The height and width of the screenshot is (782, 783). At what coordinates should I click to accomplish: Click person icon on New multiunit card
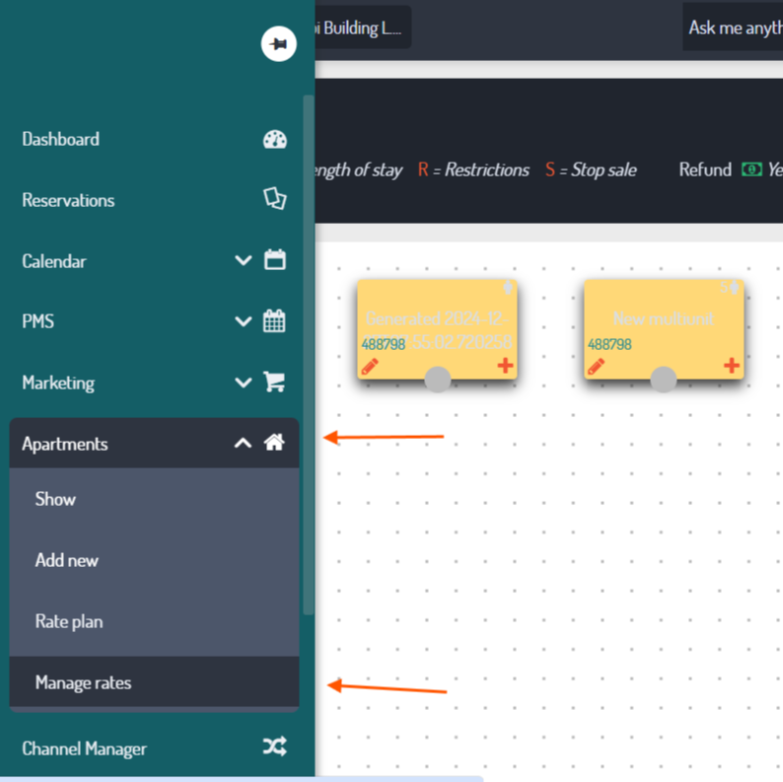coord(734,287)
